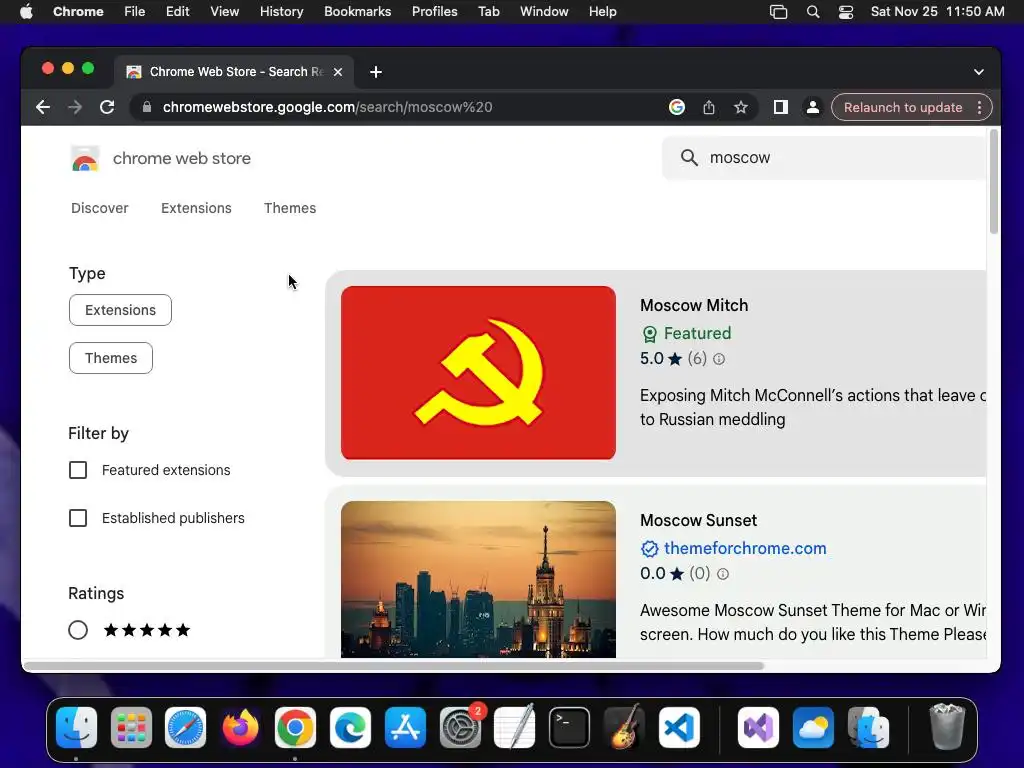Image resolution: width=1024 pixels, height=768 pixels.
Task: Open the History menu in menu bar
Action: 281,12
